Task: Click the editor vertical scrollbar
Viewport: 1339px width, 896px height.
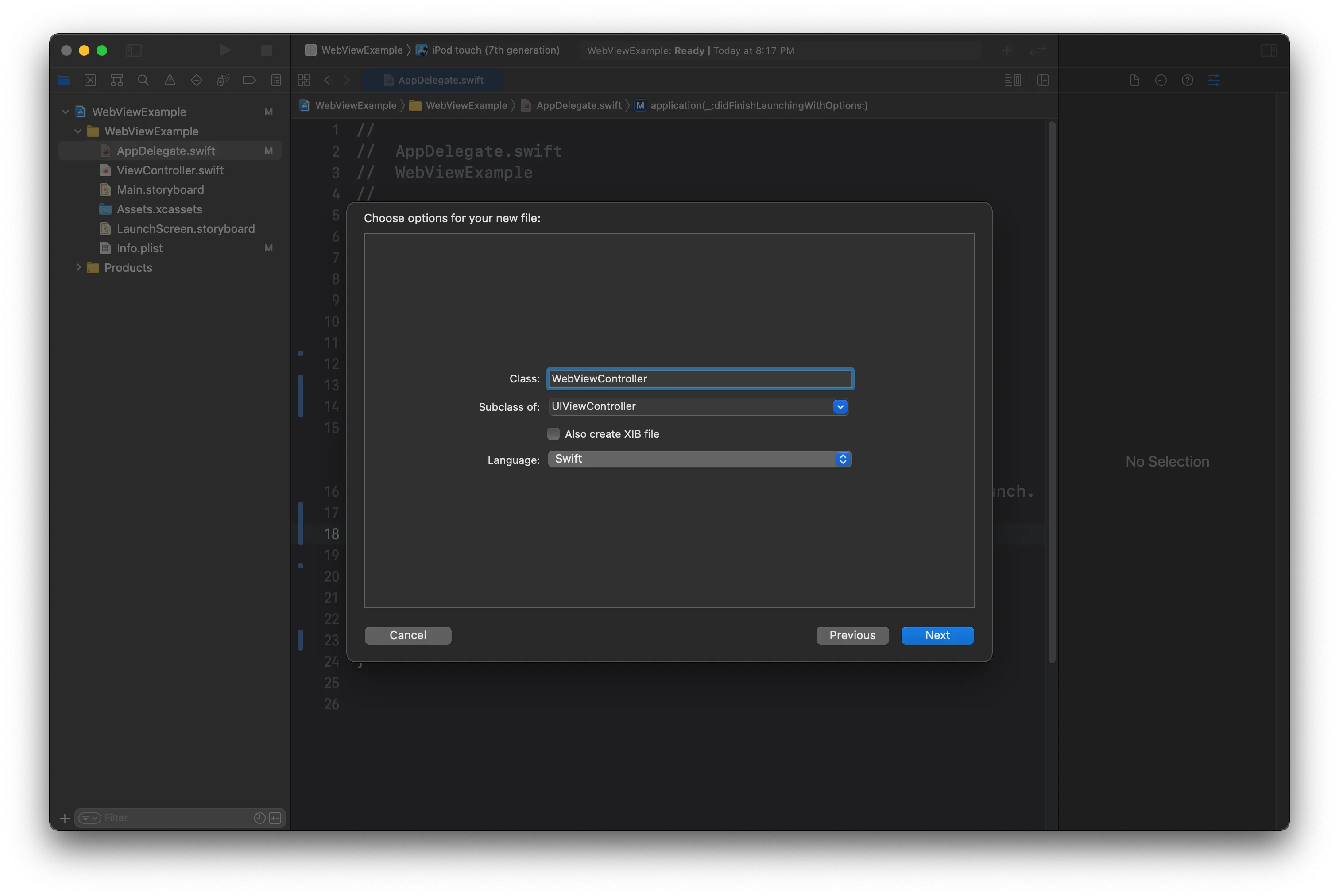Action: tap(1052, 392)
